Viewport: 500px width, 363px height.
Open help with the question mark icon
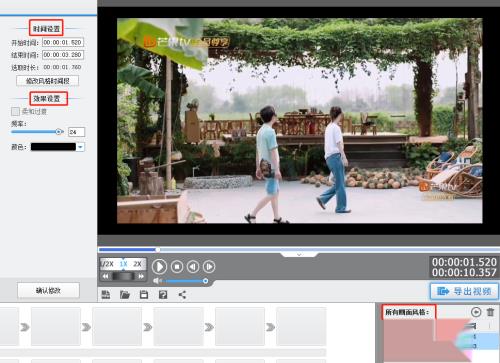[x=163, y=295]
